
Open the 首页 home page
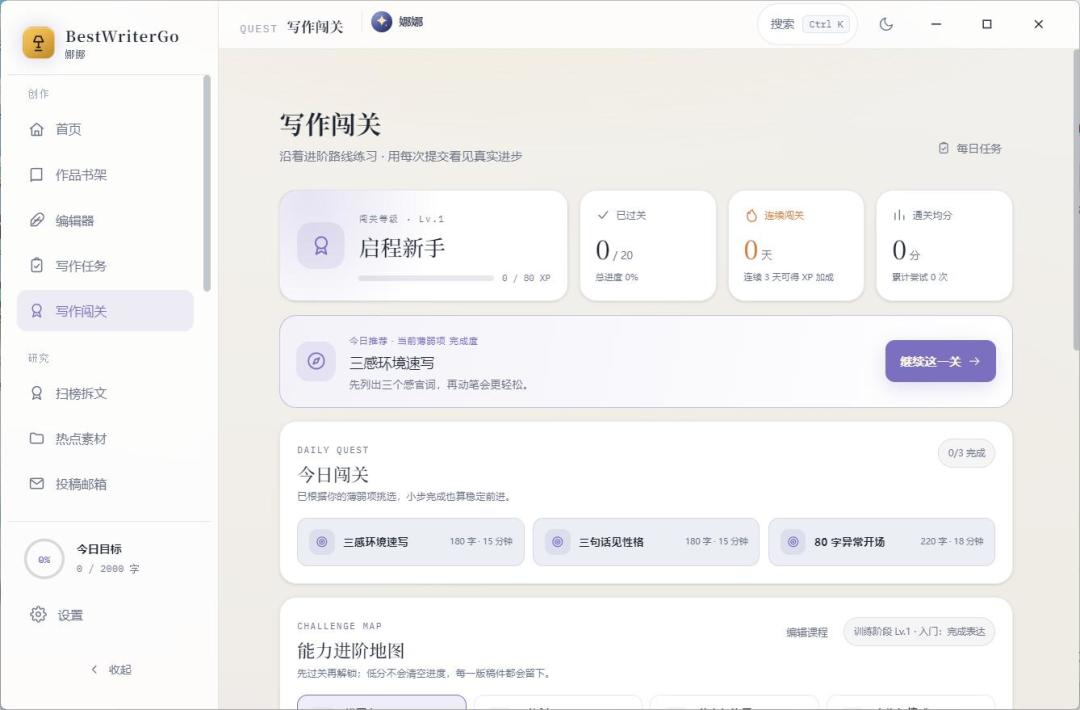[x=105, y=129]
